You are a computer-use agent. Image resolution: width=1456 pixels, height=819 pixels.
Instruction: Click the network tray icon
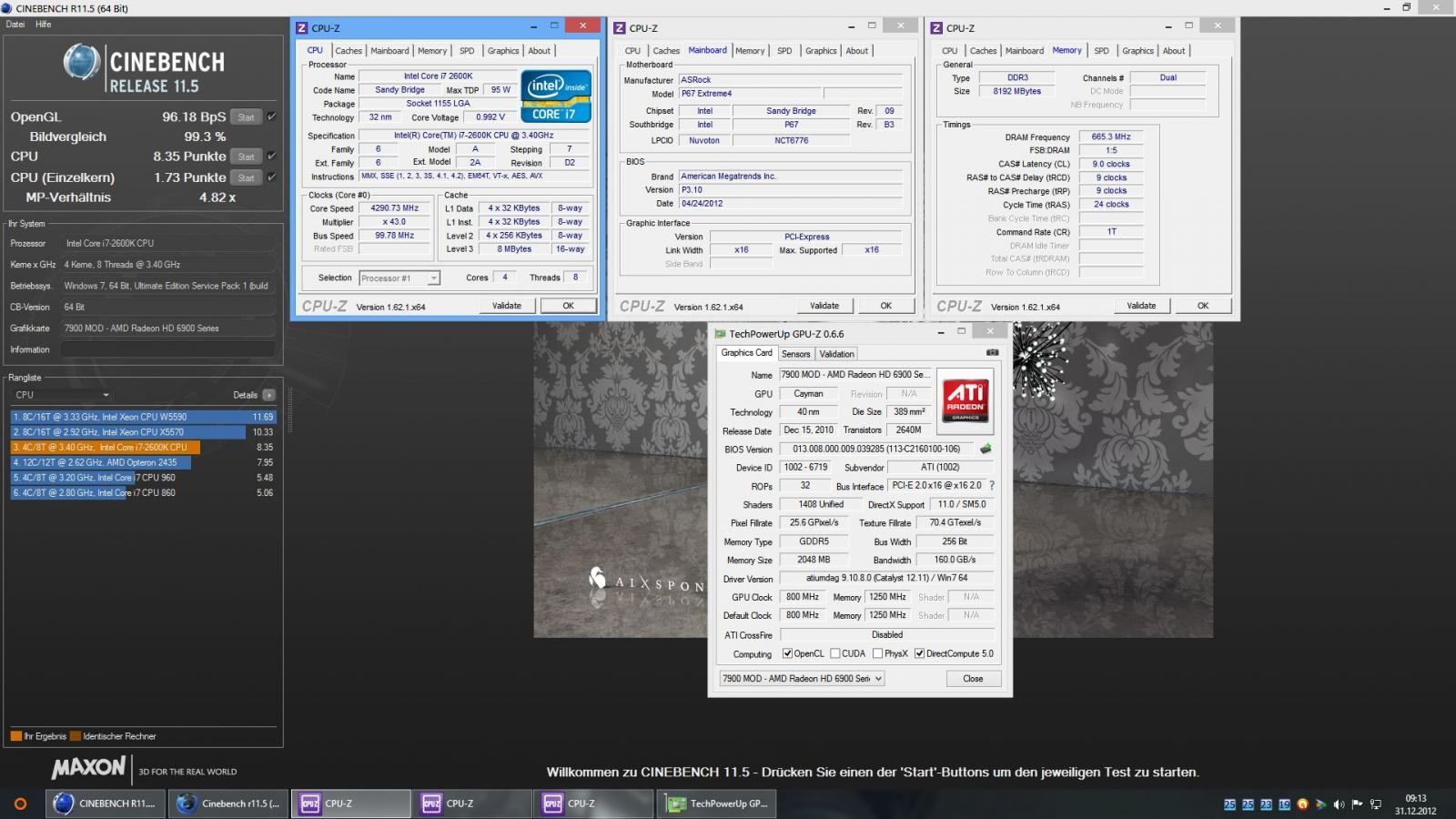tap(1375, 804)
